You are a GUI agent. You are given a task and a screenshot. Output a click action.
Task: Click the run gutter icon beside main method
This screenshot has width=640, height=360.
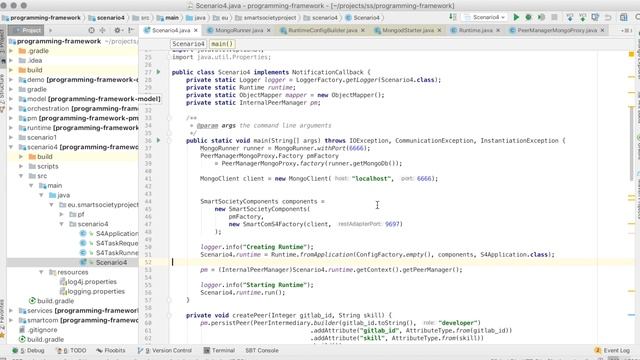pos(158,140)
